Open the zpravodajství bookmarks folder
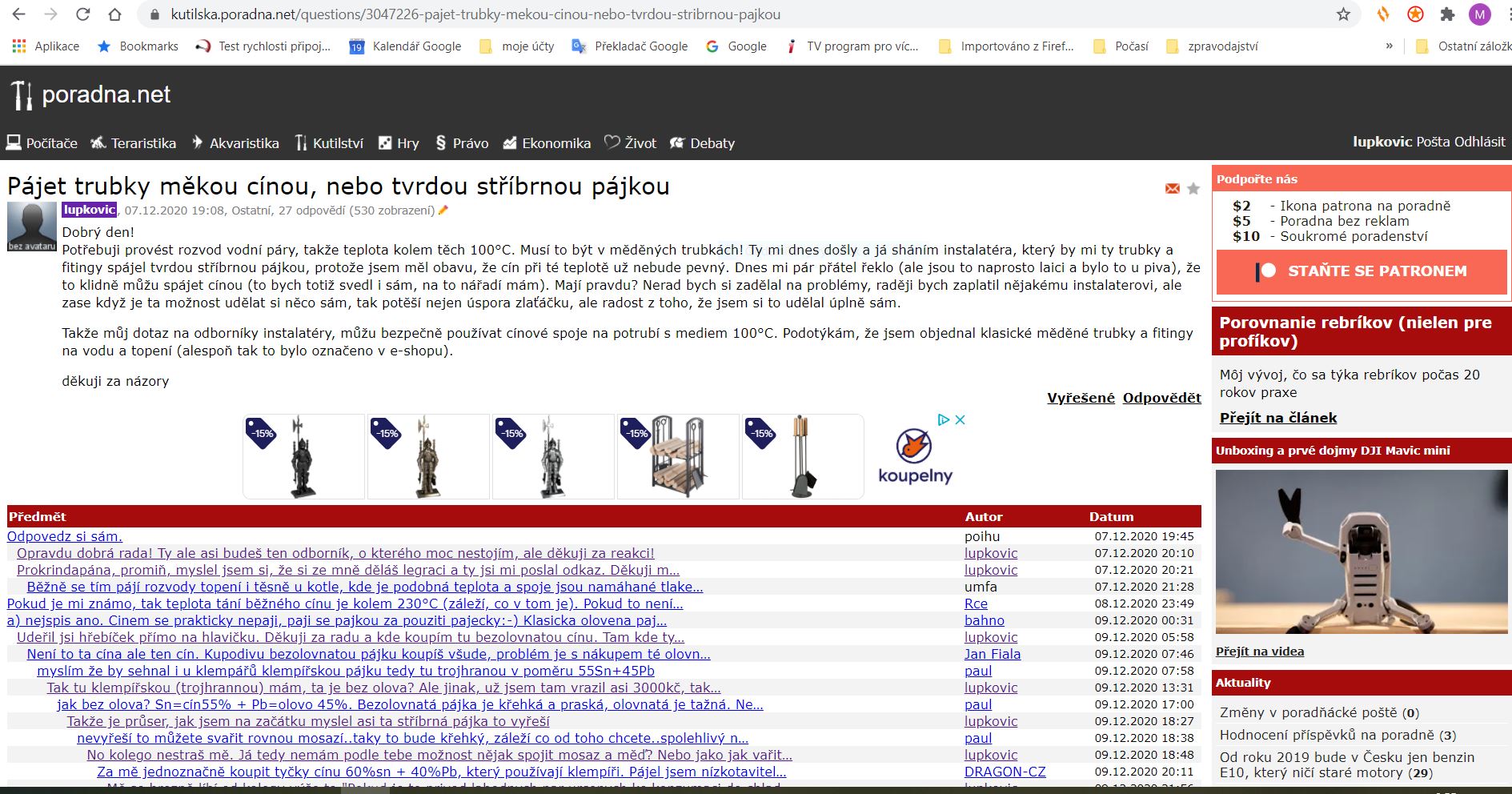1512x794 pixels. tap(1212, 46)
